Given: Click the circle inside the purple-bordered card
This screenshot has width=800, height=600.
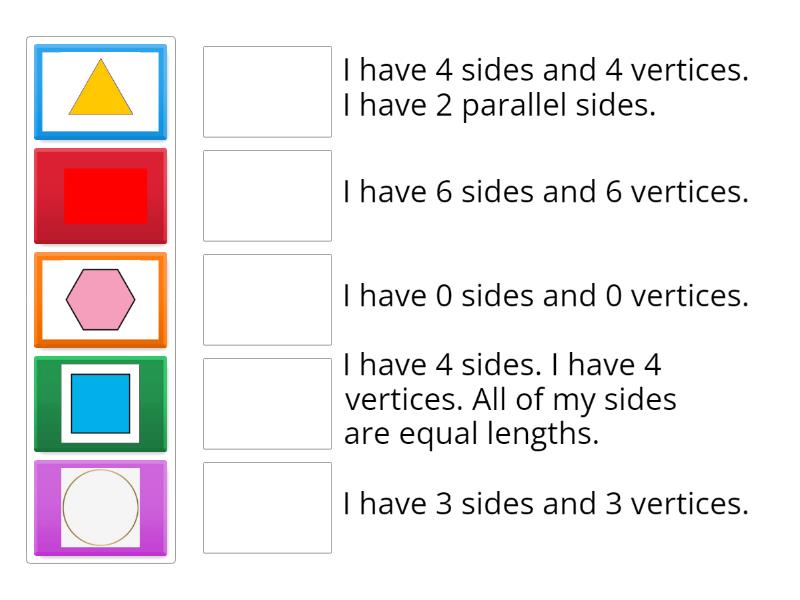Looking at the screenshot, I should pos(100,508).
